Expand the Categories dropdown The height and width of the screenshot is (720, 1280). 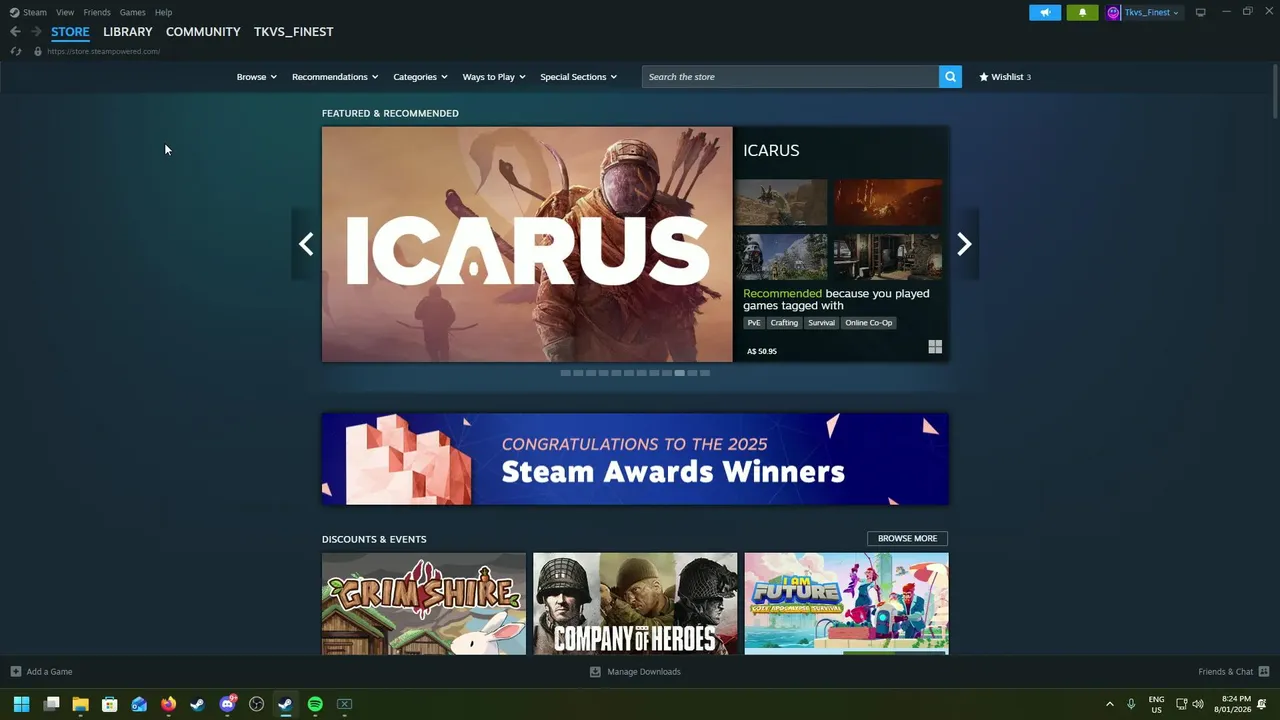(x=420, y=77)
